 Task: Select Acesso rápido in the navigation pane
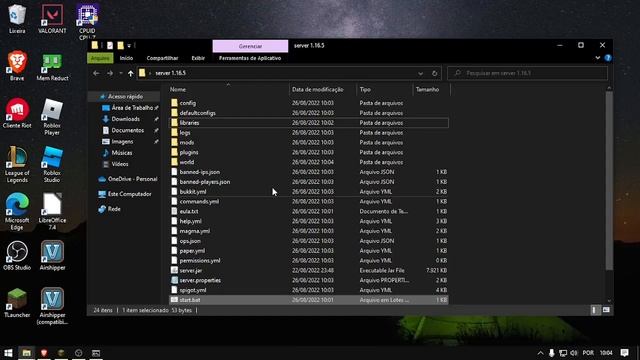125,96
